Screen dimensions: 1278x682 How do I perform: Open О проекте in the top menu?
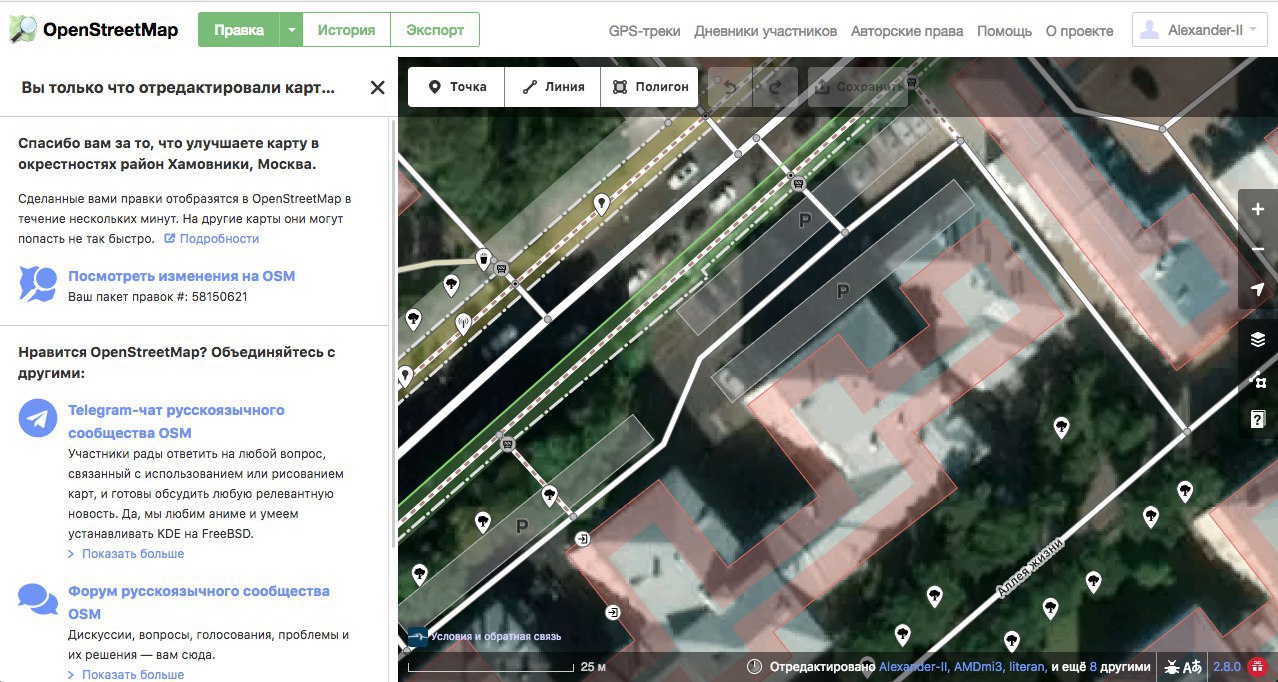point(1079,31)
